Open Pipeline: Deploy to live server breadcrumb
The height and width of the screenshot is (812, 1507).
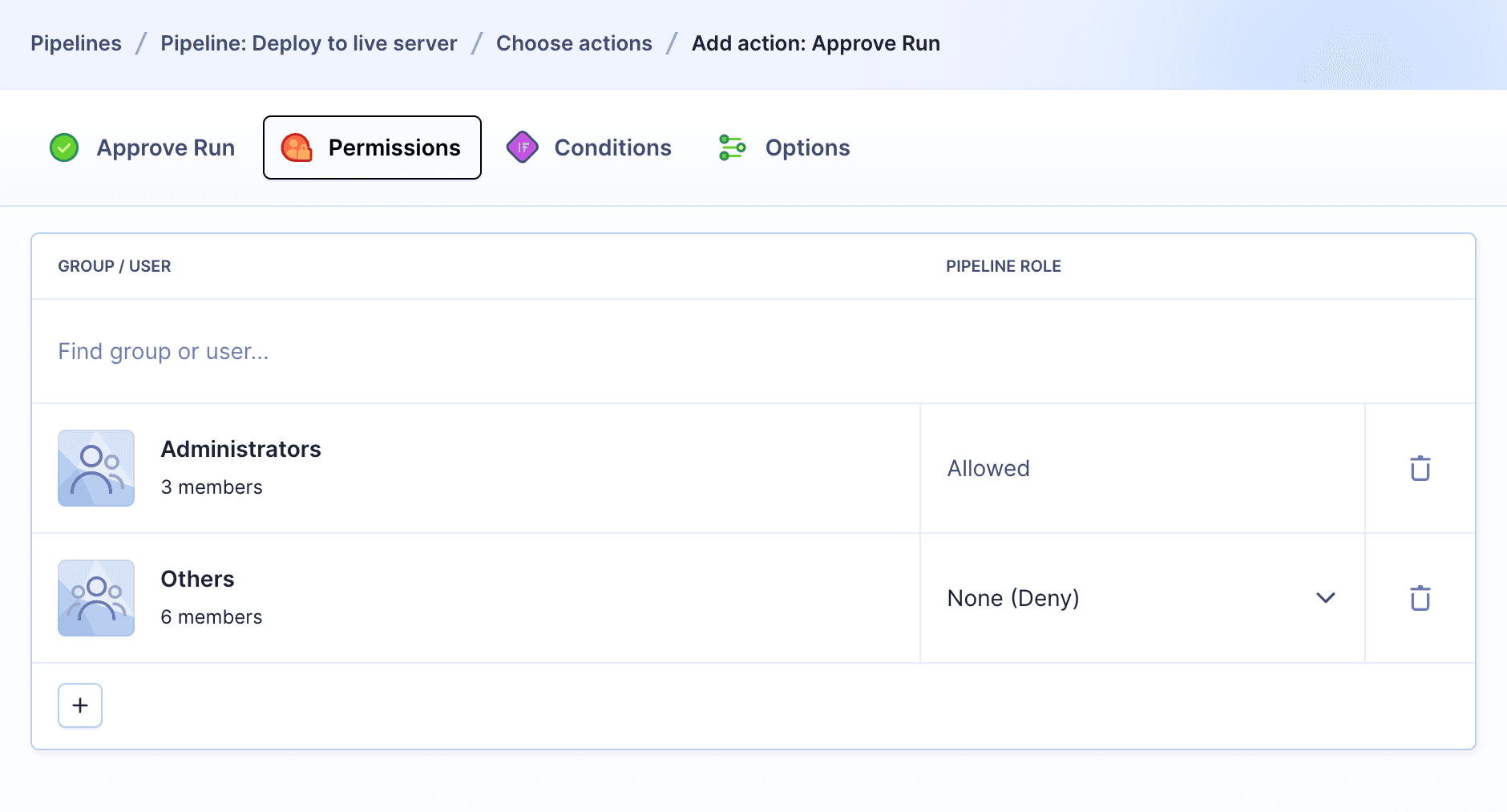point(309,43)
